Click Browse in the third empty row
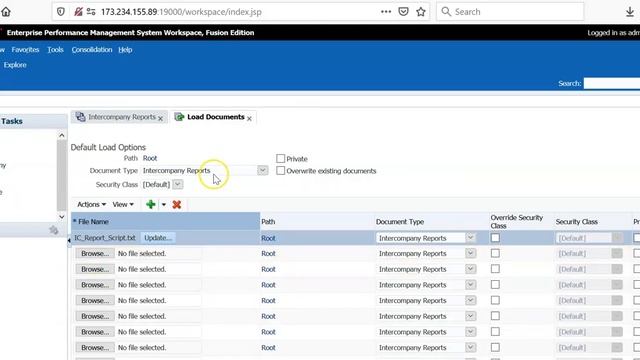 click(x=95, y=285)
